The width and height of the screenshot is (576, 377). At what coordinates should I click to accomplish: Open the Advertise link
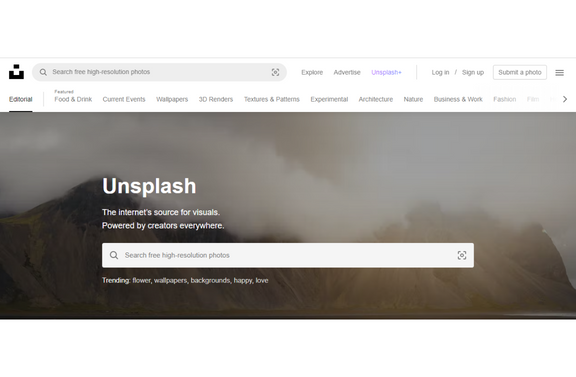coord(347,72)
